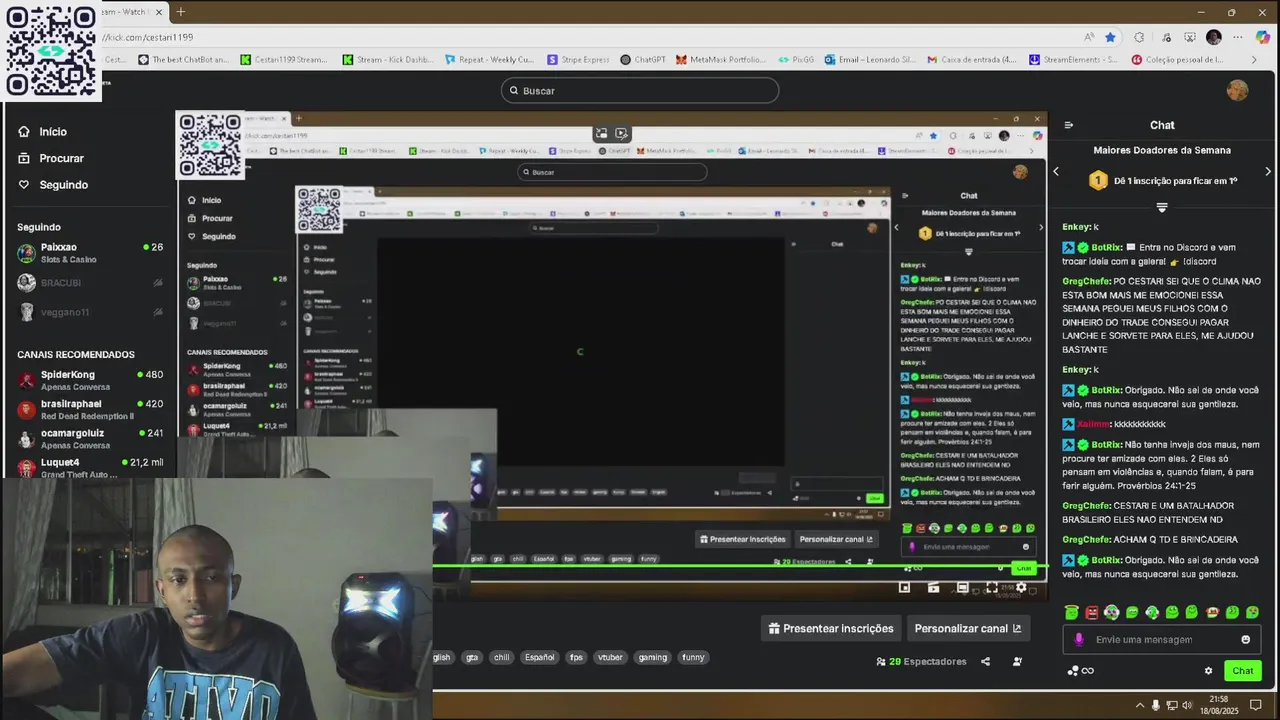This screenshot has width=1280, height=720.
Task: Click the Share stream icon
Action: click(x=985, y=661)
